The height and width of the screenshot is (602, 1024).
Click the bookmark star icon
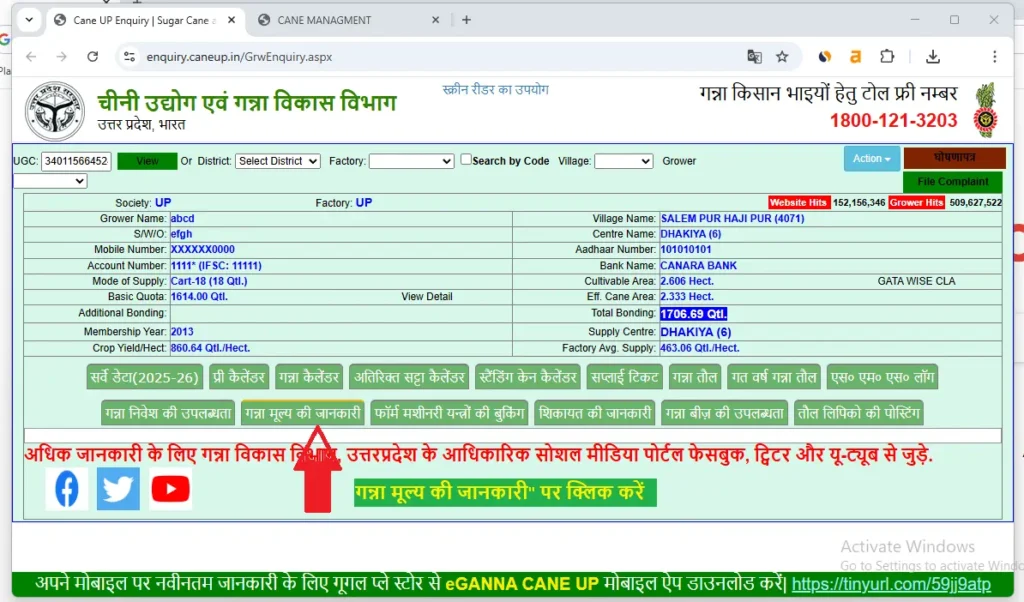[782, 58]
